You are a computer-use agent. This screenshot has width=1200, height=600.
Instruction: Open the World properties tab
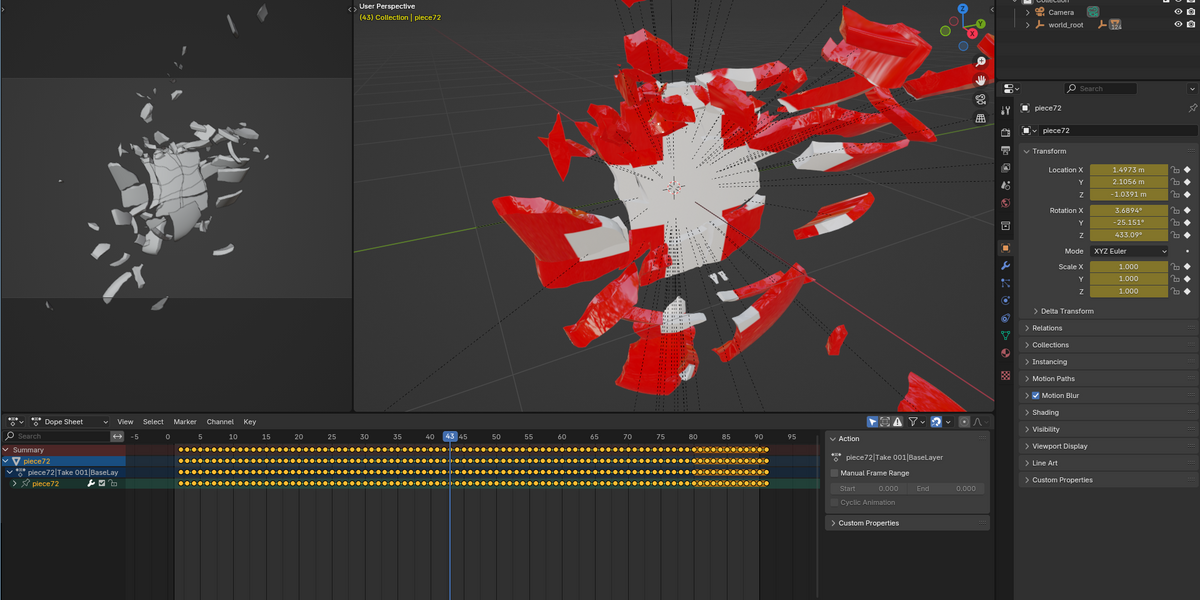coord(1005,203)
